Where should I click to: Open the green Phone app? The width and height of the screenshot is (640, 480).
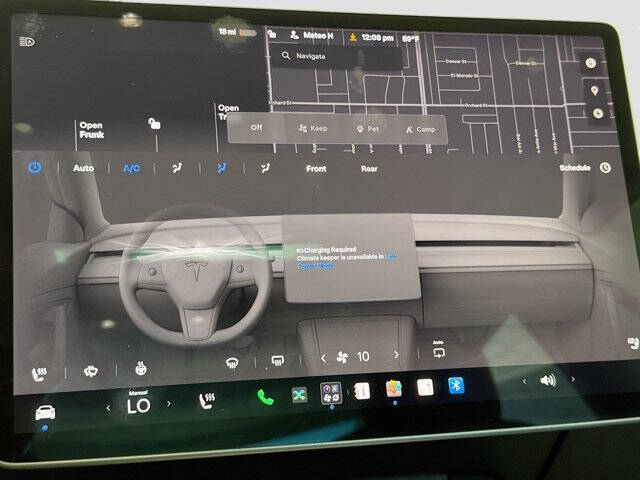click(266, 397)
